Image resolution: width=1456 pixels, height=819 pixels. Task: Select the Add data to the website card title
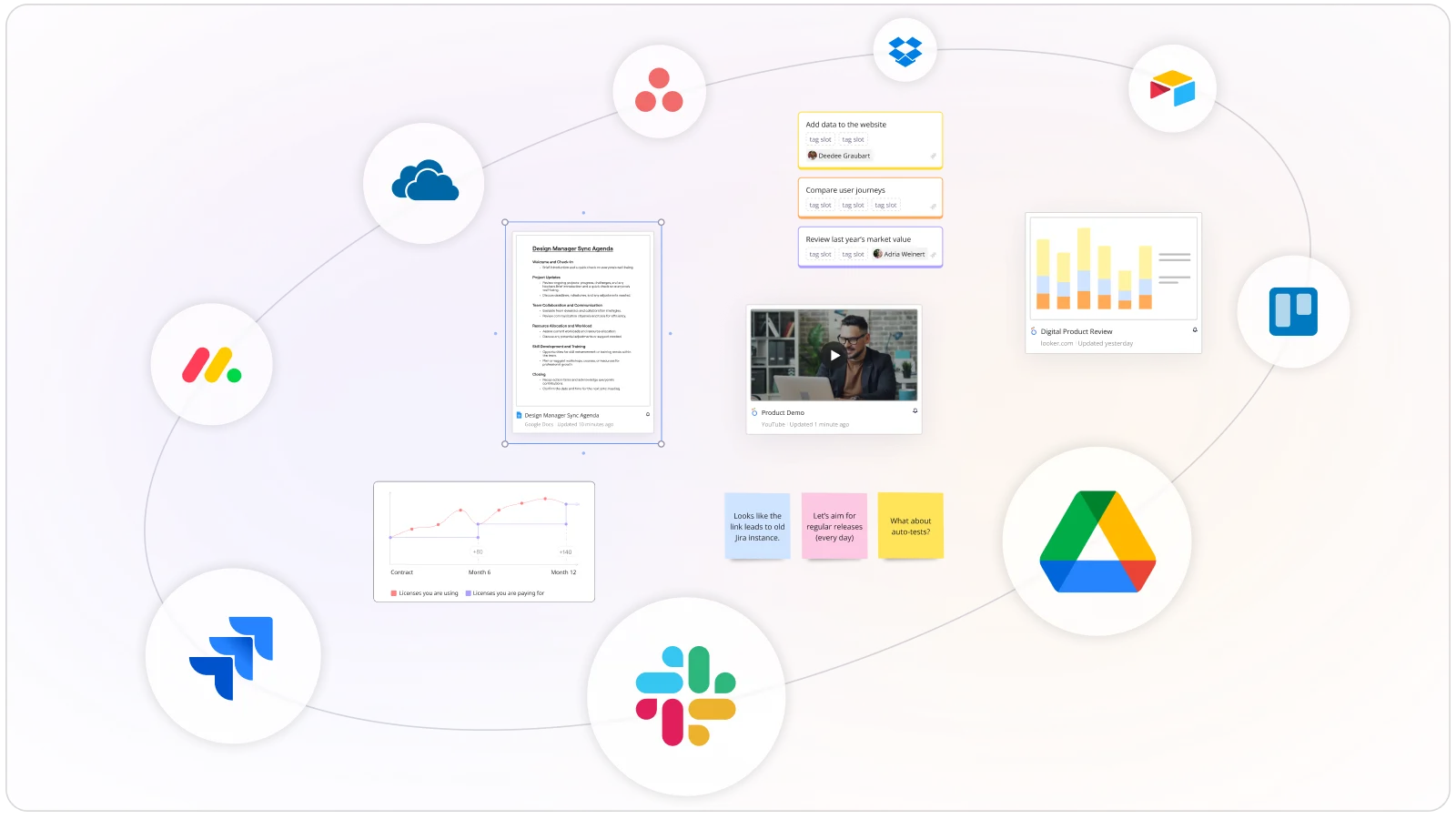(845, 125)
